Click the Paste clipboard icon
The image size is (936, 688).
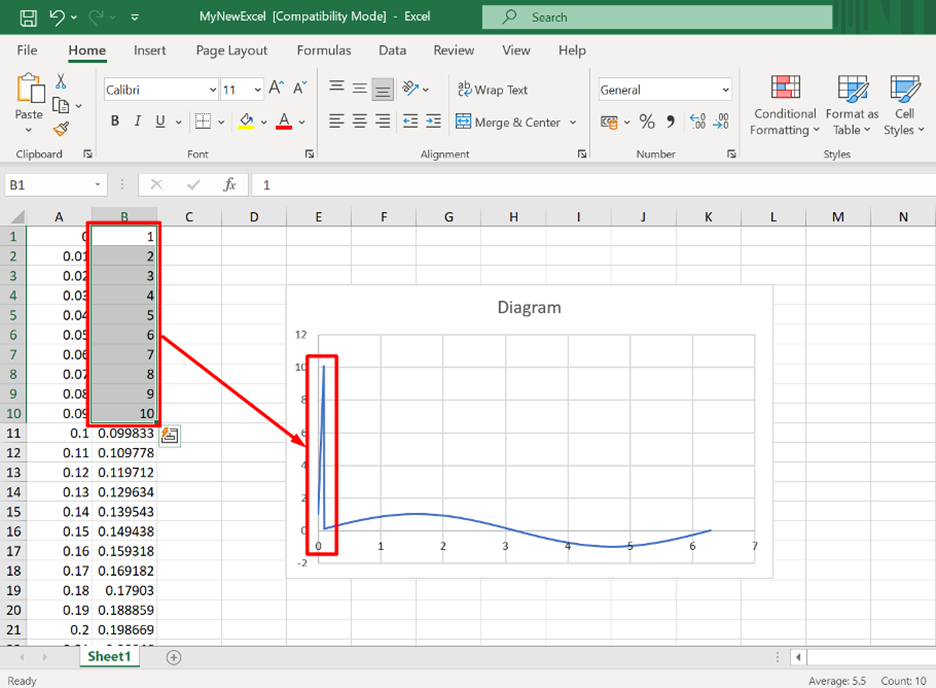click(30, 88)
